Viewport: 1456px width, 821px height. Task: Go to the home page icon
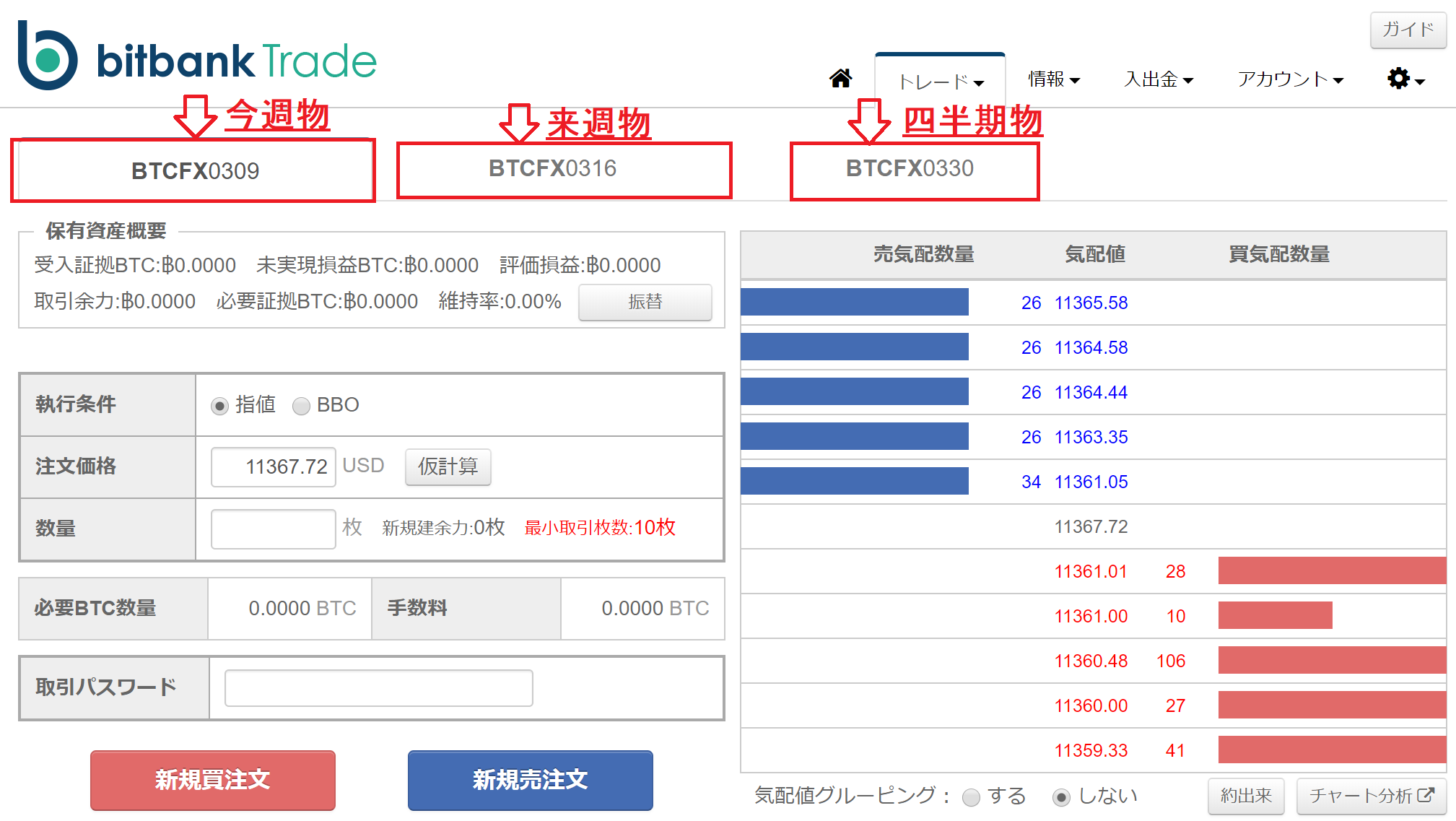[x=840, y=78]
